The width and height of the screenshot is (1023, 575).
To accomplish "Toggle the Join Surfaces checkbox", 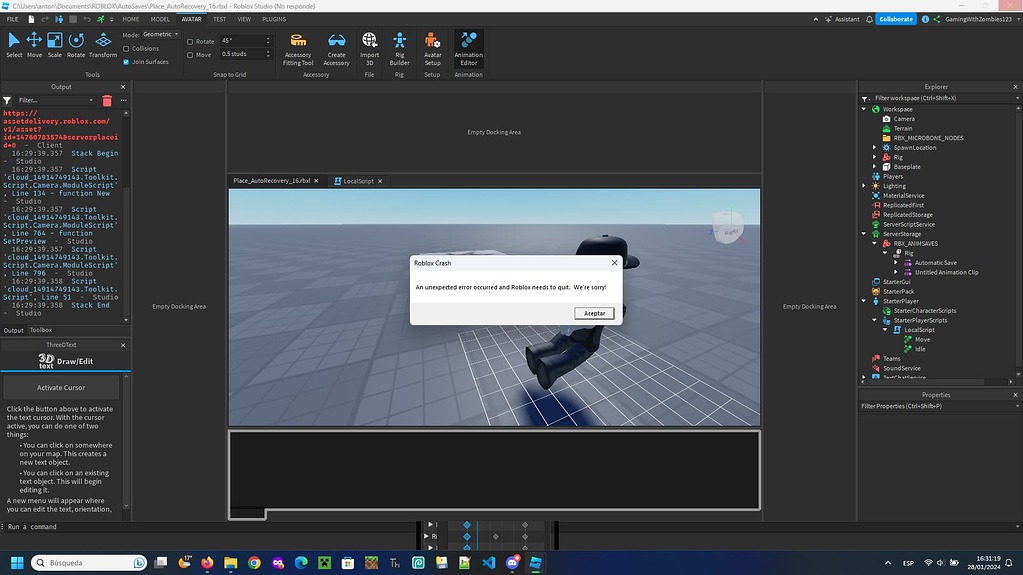I will [x=126, y=62].
